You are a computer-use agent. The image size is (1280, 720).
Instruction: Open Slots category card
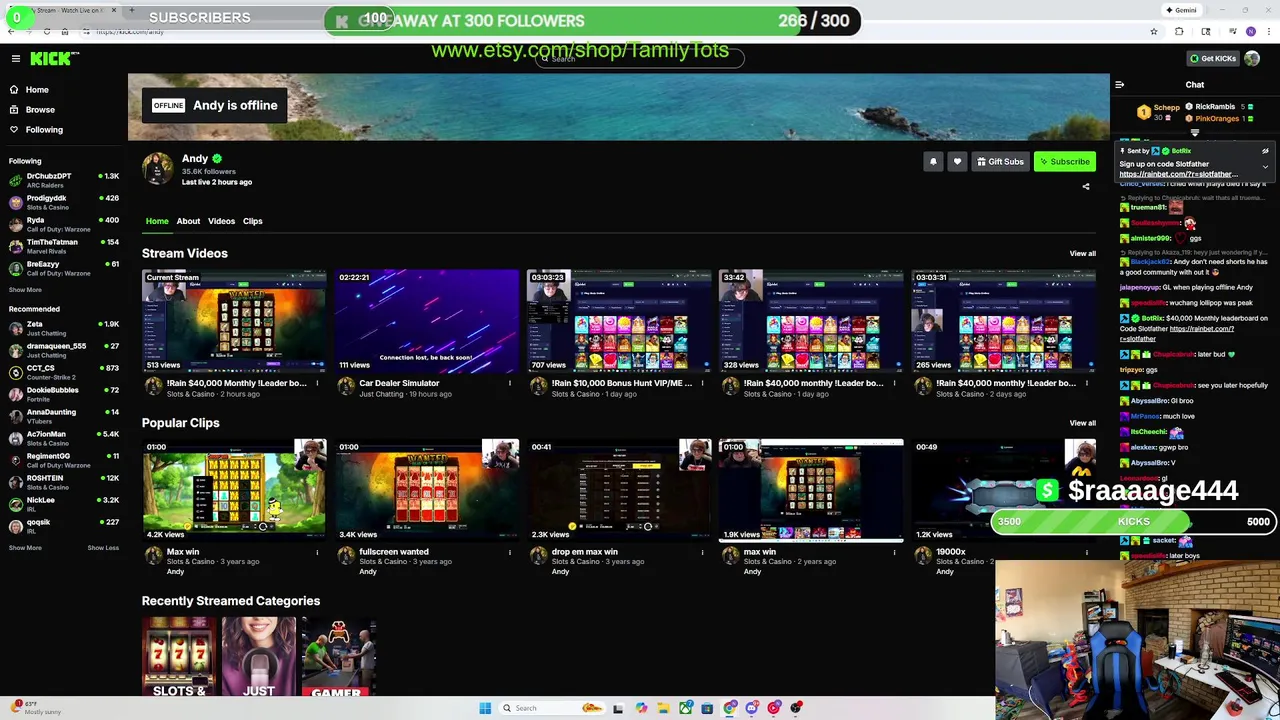179,657
